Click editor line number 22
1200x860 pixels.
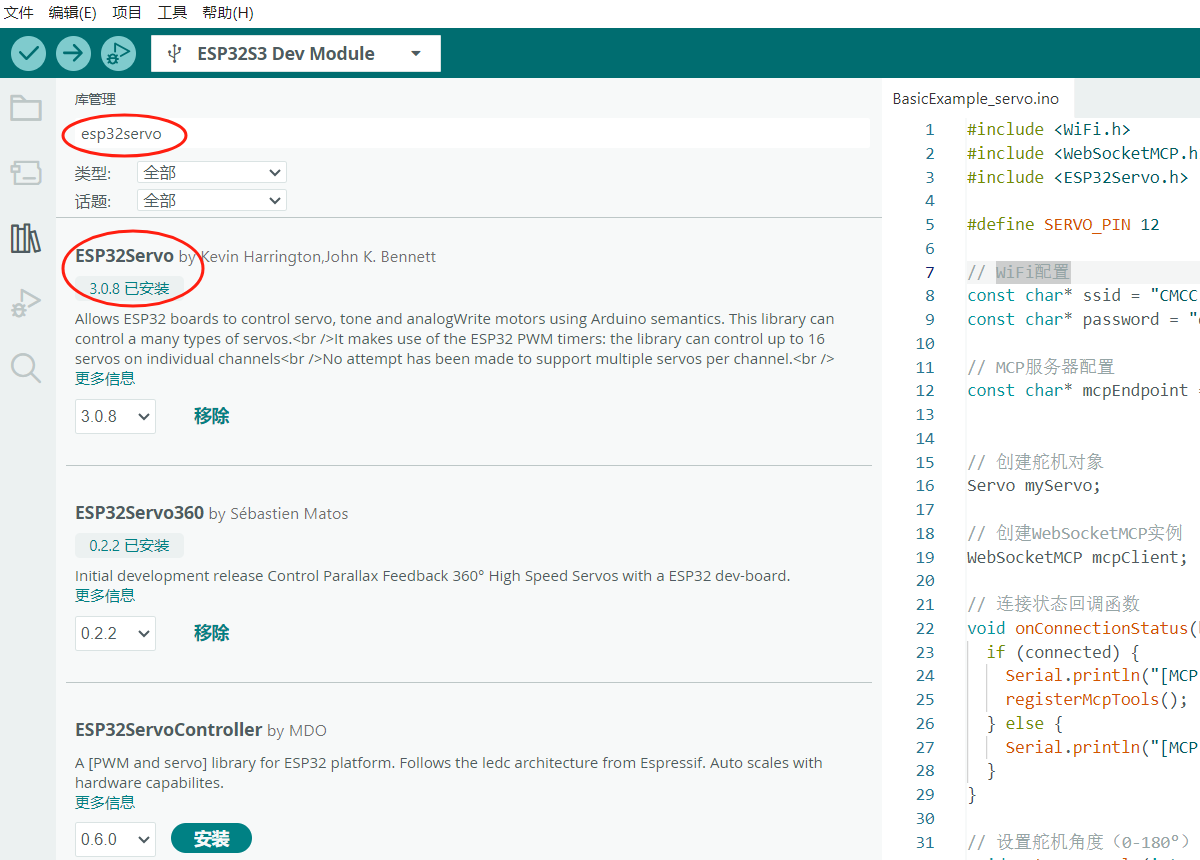click(924, 628)
